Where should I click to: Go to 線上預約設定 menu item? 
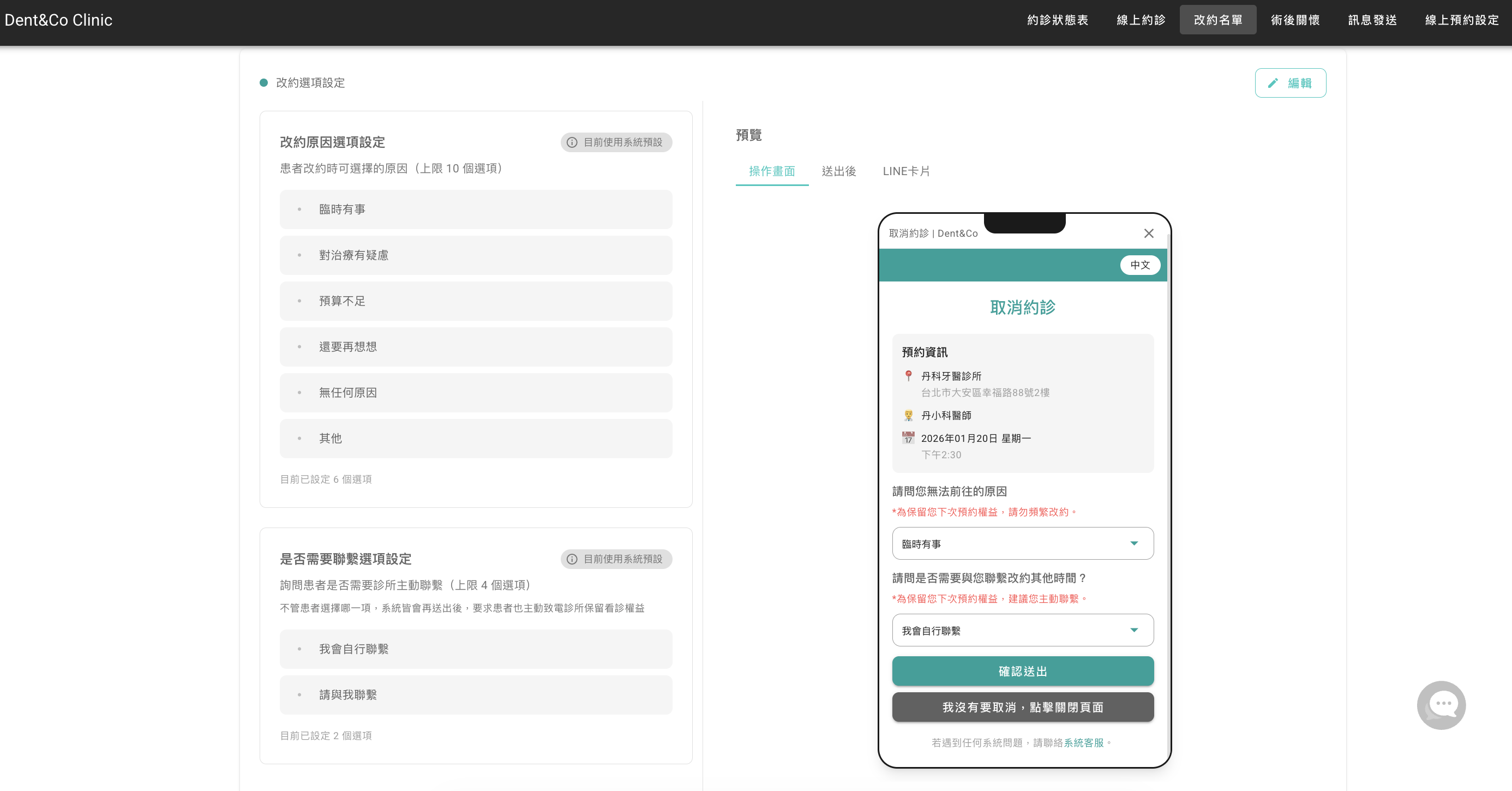1461,20
